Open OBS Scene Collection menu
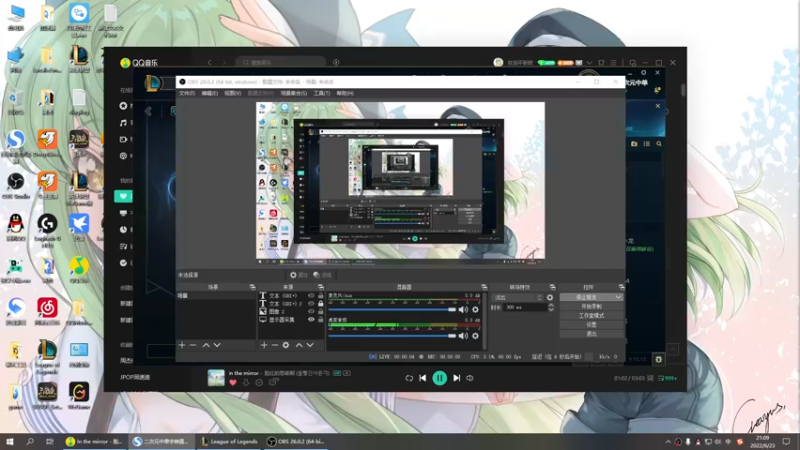800x450 pixels. coord(294,93)
